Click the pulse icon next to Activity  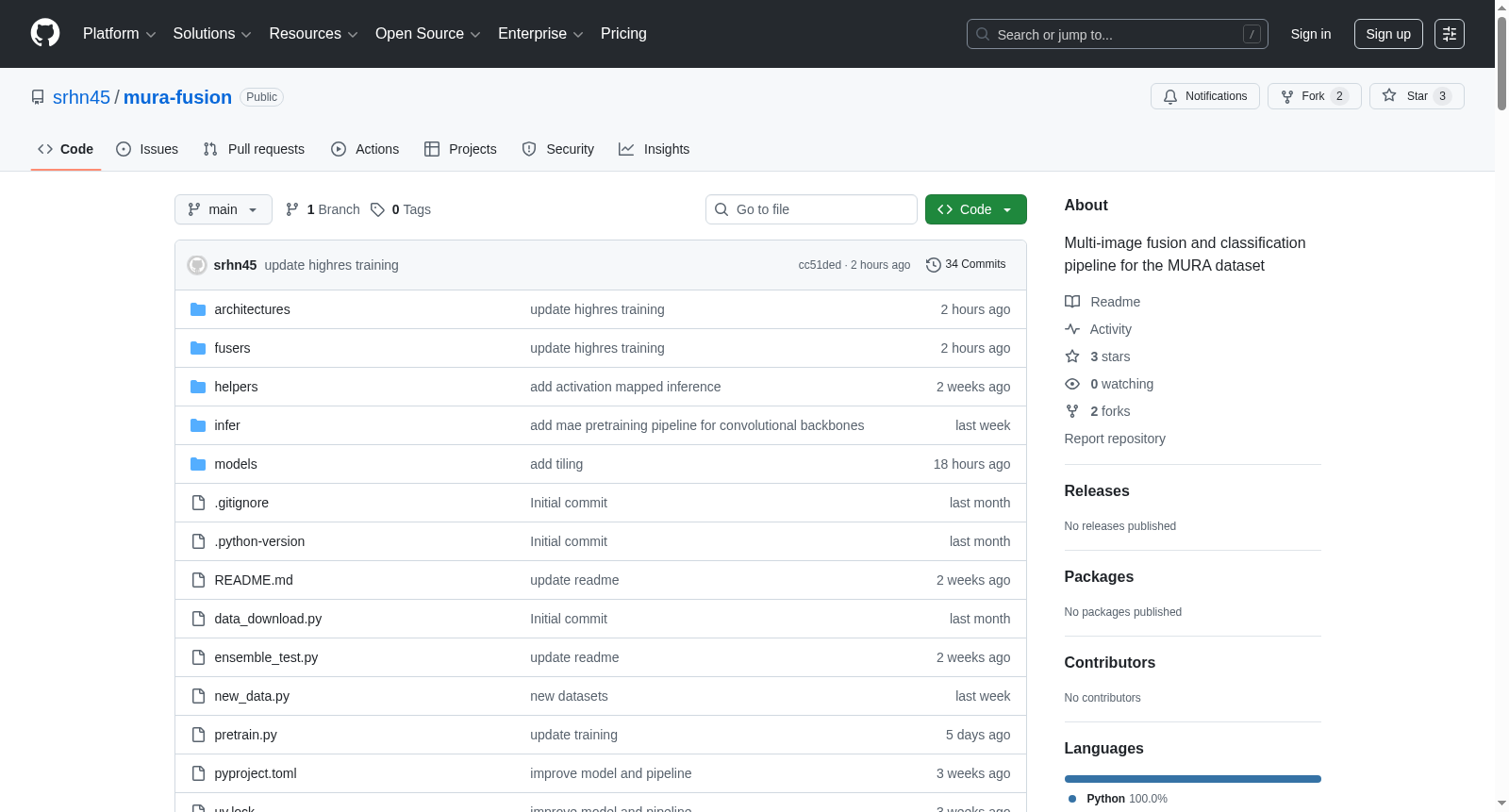1072,329
